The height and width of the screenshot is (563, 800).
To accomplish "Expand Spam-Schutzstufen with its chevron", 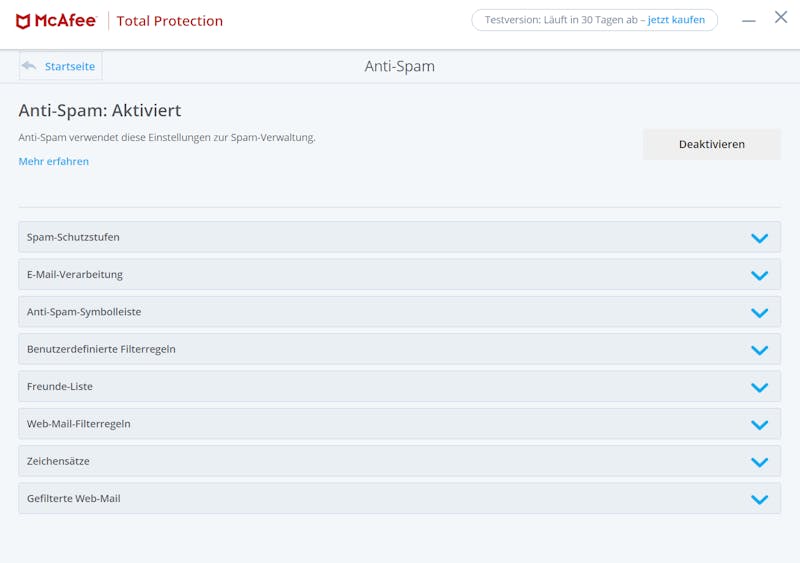I will tap(759, 238).
